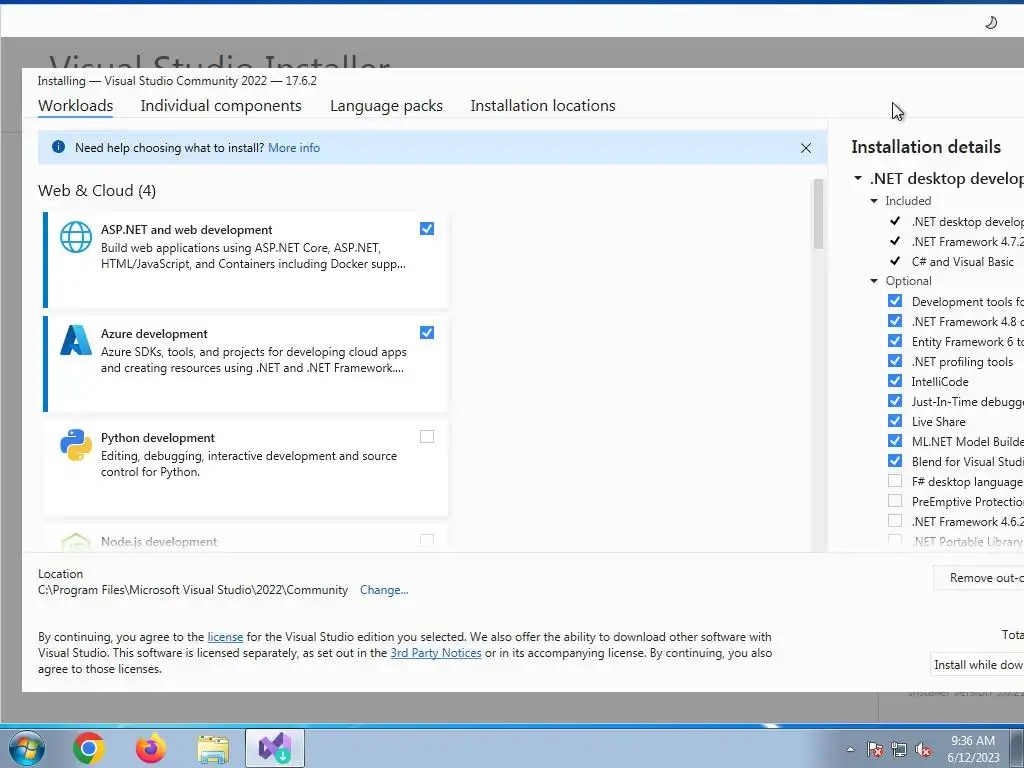Click the Node.js development logo icon

(x=76, y=543)
